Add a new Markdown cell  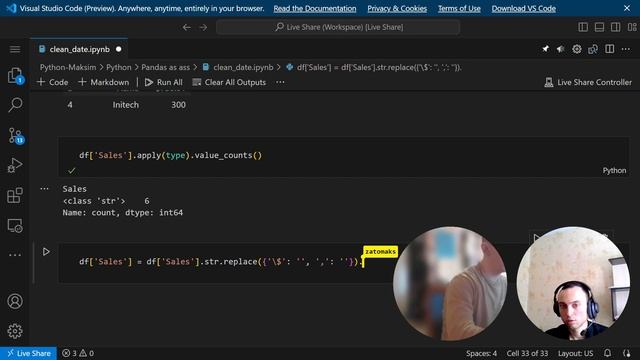tap(104, 82)
